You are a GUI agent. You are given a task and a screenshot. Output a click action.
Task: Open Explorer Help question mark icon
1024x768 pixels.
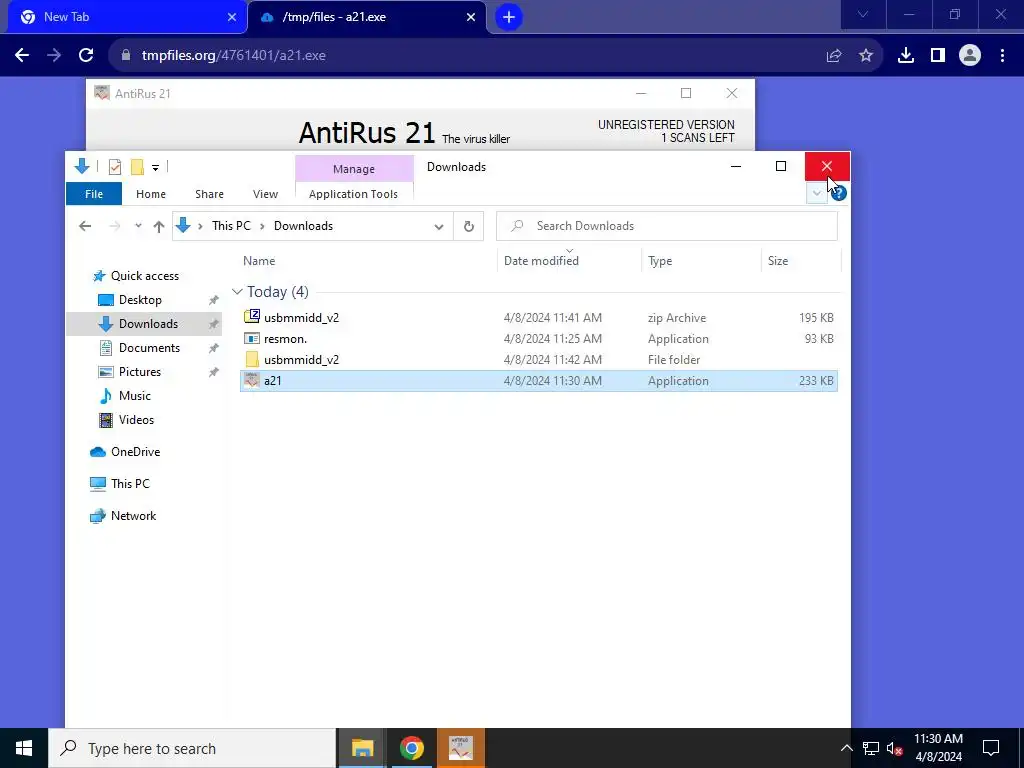pos(839,193)
